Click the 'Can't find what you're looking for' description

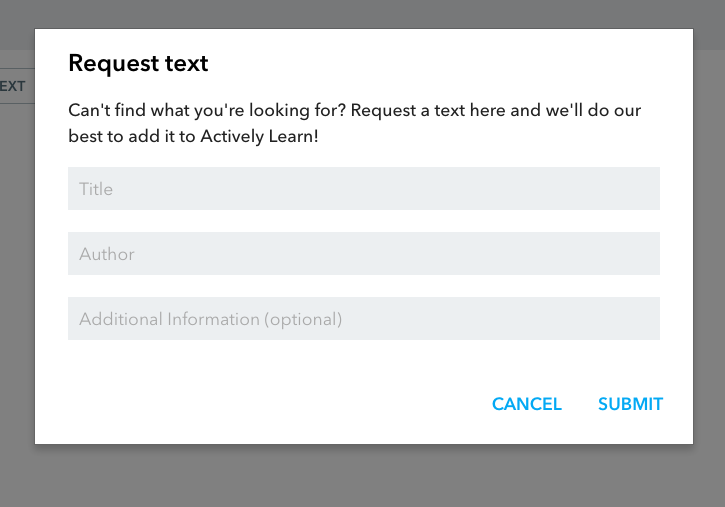click(x=355, y=123)
